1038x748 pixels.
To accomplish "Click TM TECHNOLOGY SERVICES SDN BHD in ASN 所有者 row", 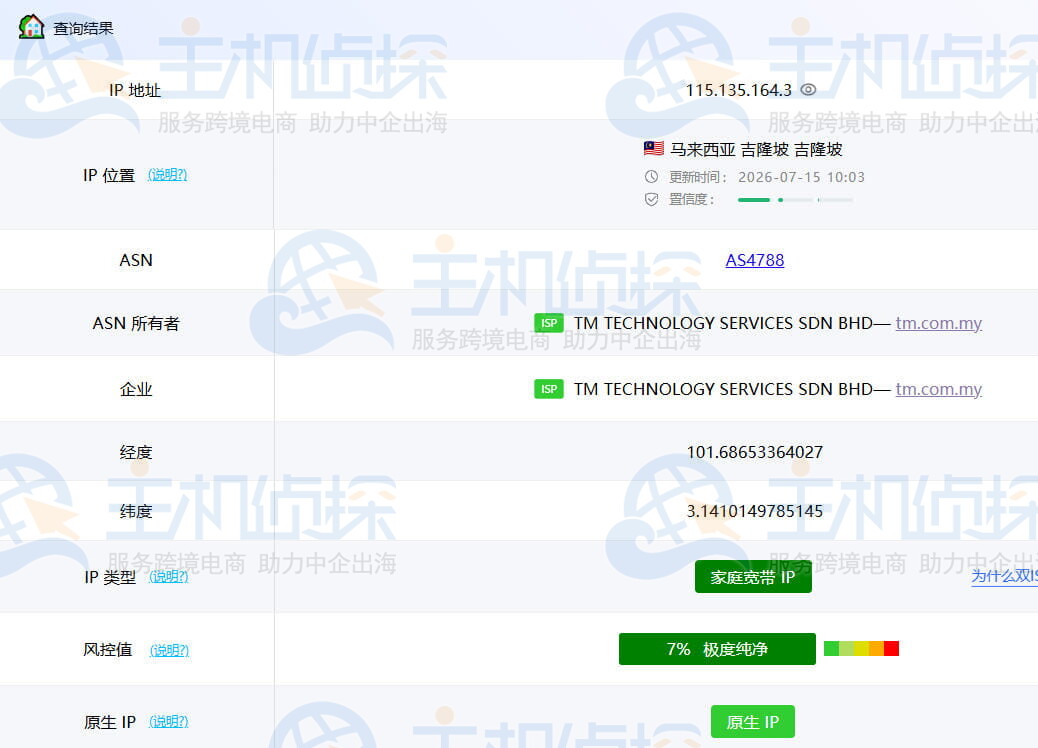I will [x=723, y=323].
